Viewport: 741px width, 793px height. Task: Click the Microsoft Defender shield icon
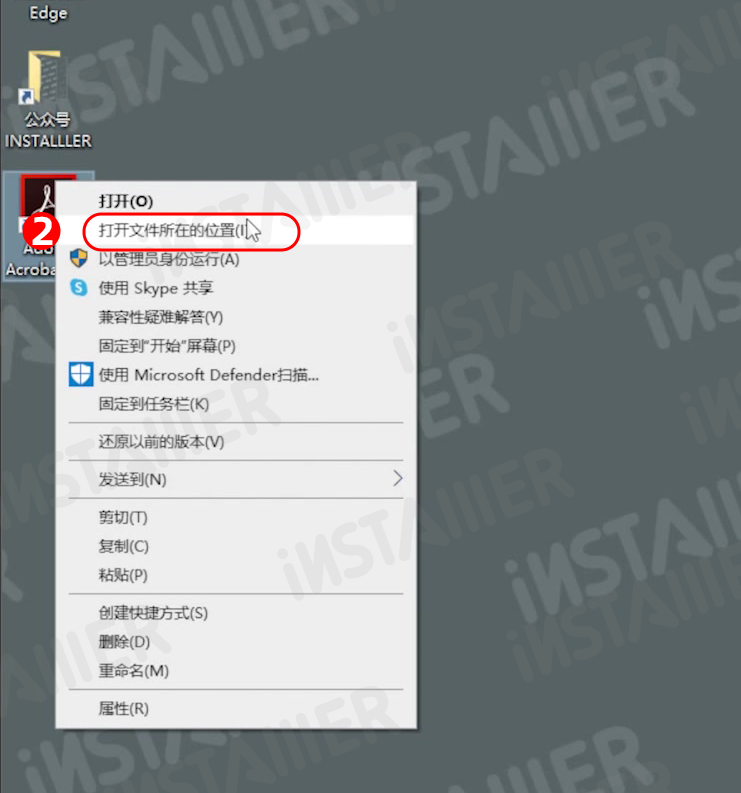(x=80, y=375)
